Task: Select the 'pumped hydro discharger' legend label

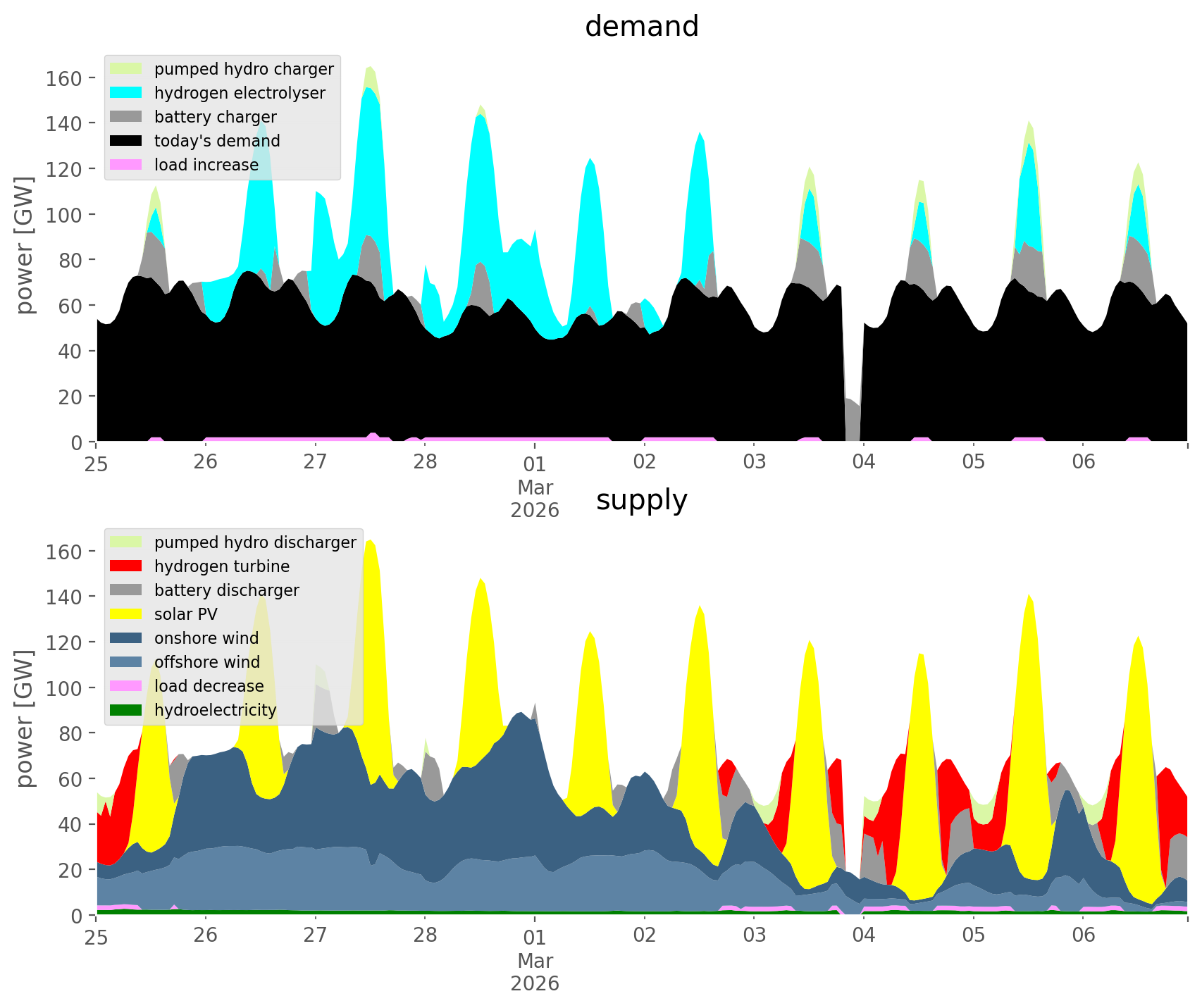Action: coord(255,542)
